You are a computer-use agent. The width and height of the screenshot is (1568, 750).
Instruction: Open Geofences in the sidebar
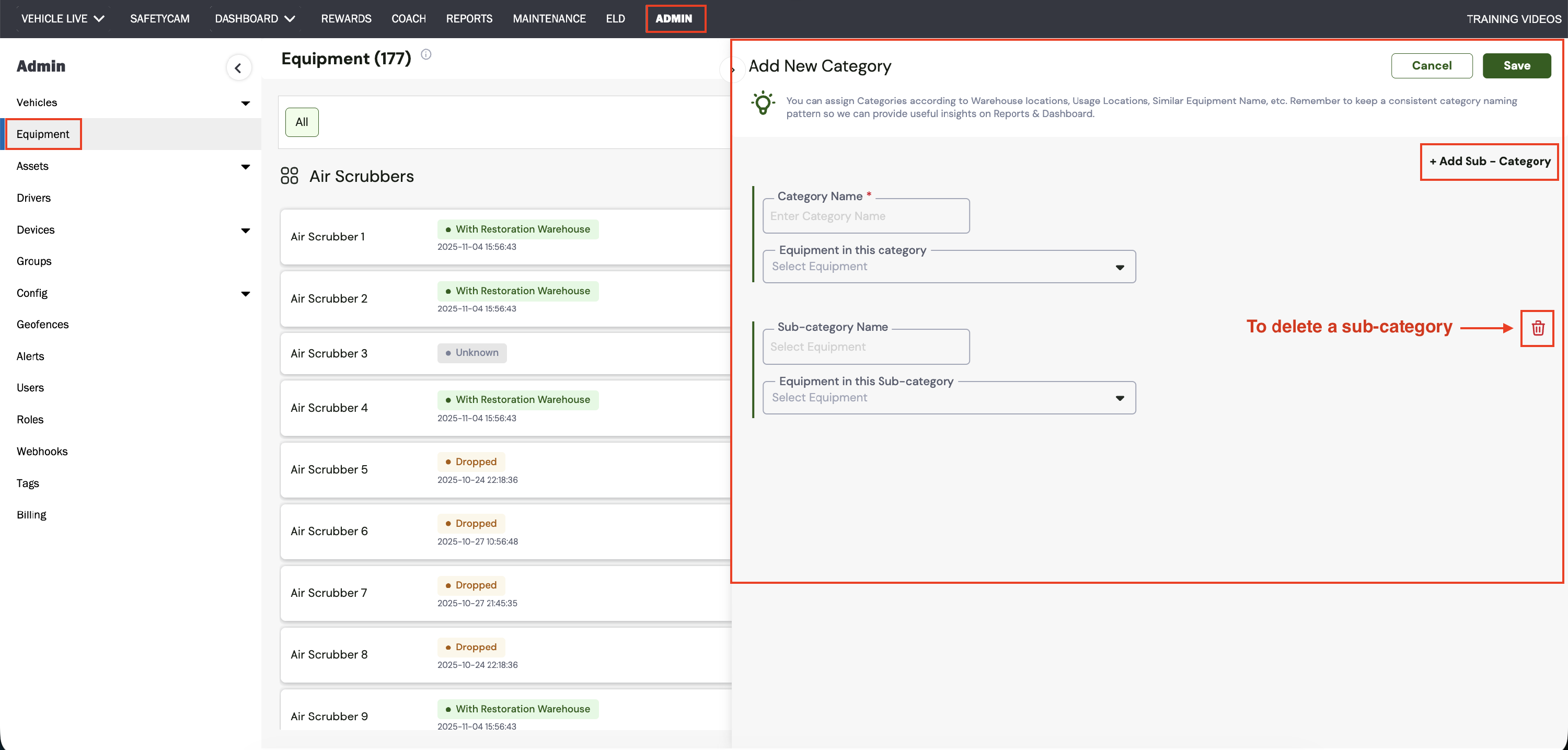click(43, 325)
